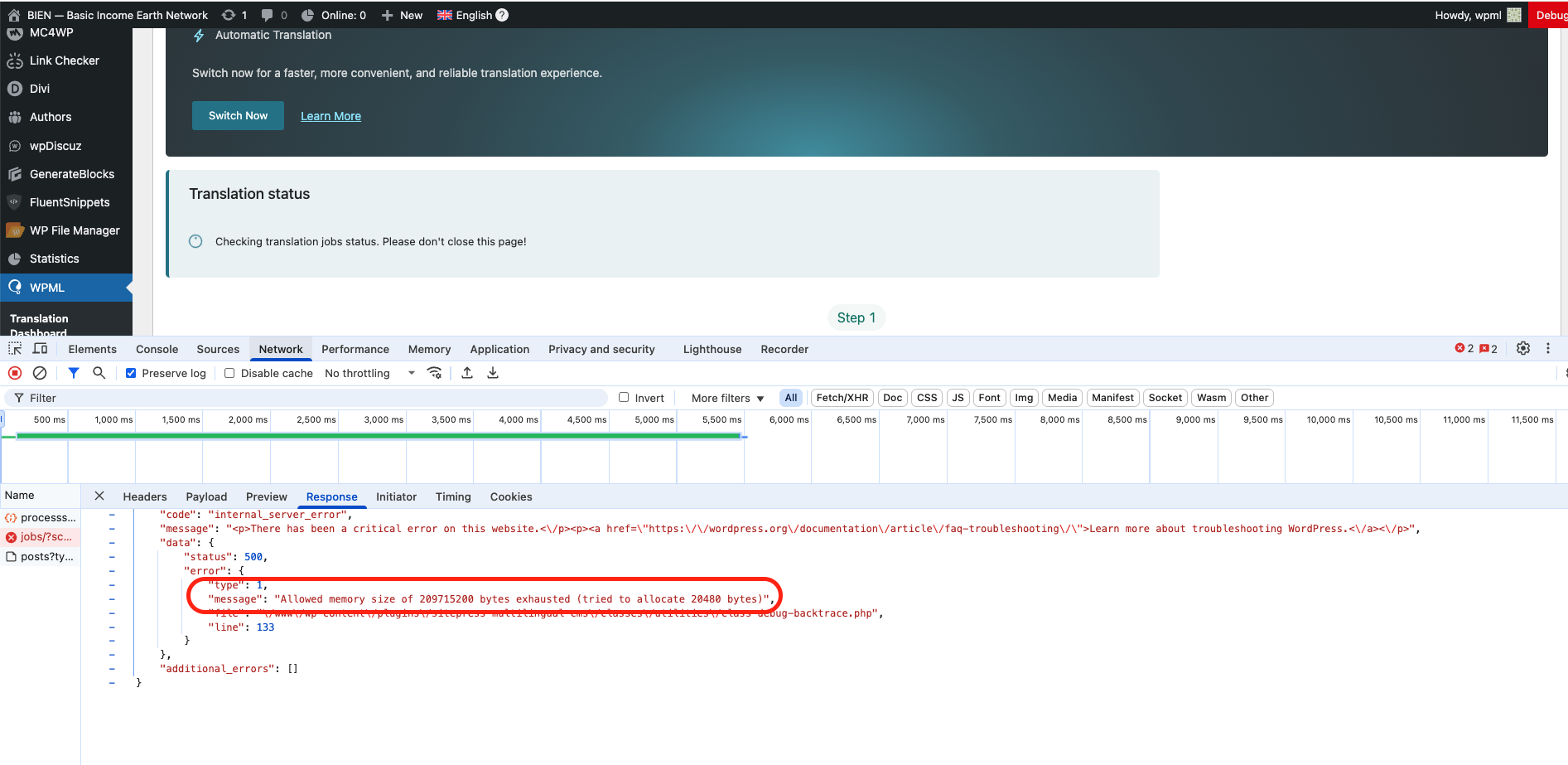The image size is (1568, 765).
Task: Open the Learn More link
Action: click(330, 116)
